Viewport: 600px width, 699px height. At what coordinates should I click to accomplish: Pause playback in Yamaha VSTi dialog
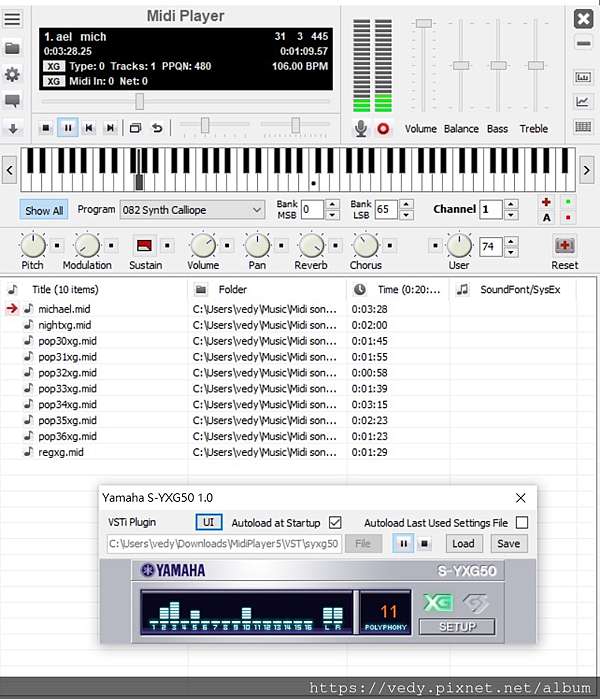point(403,543)
